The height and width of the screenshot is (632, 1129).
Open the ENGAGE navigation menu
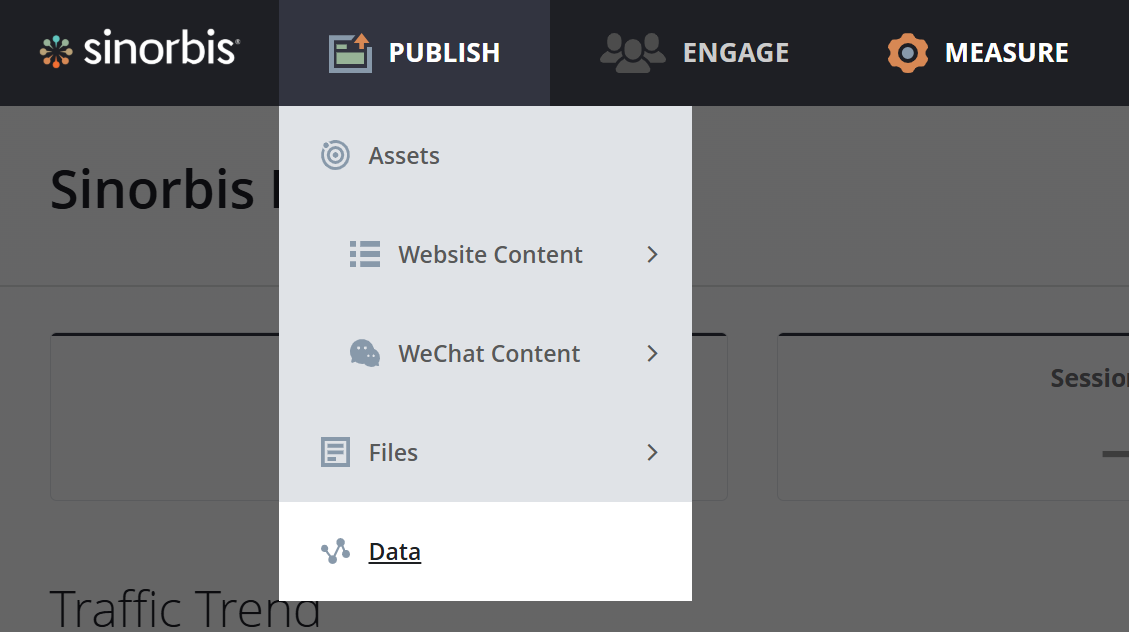(x=735, y=53)
